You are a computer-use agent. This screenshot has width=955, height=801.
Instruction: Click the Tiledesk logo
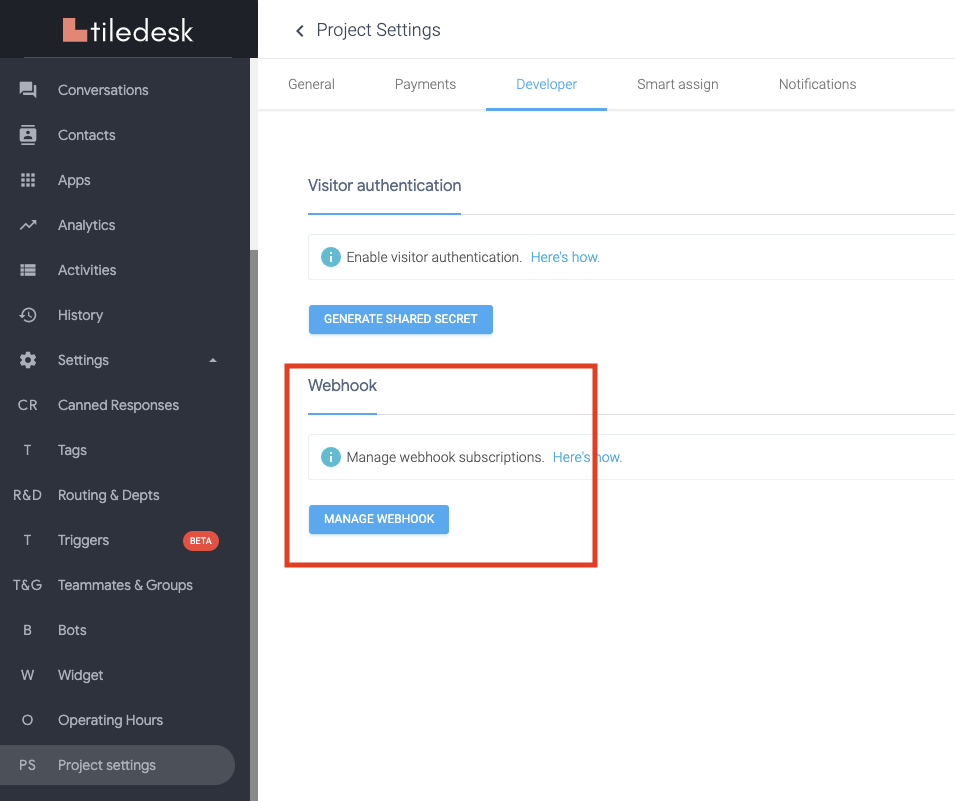point(128,30)
